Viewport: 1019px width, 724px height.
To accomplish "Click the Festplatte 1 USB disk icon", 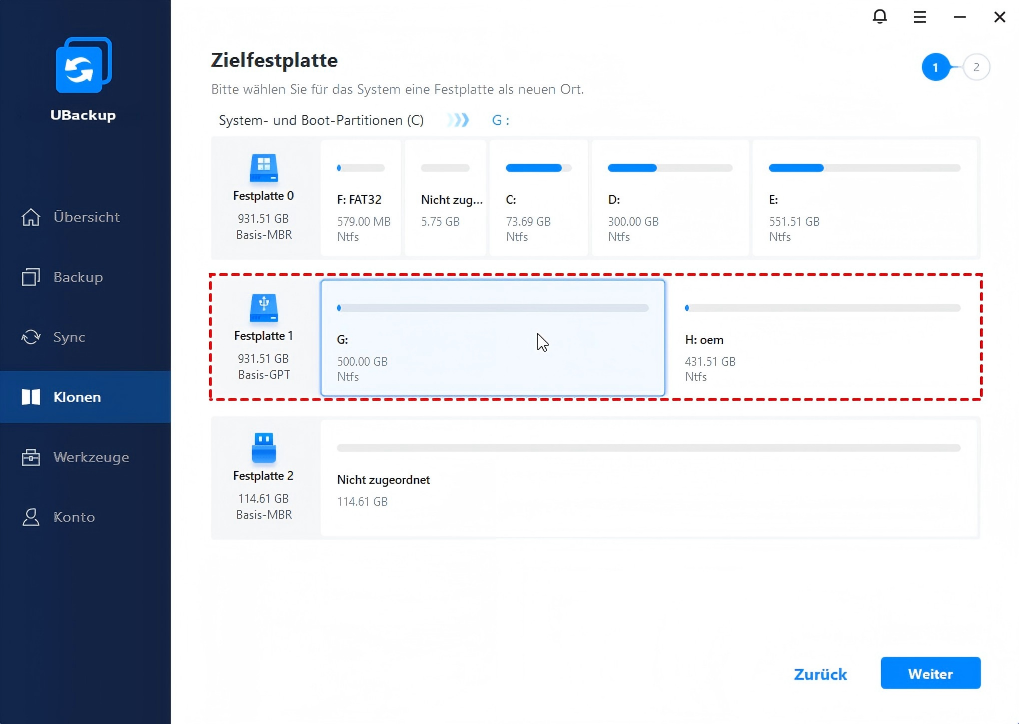I will click(263, 307).
